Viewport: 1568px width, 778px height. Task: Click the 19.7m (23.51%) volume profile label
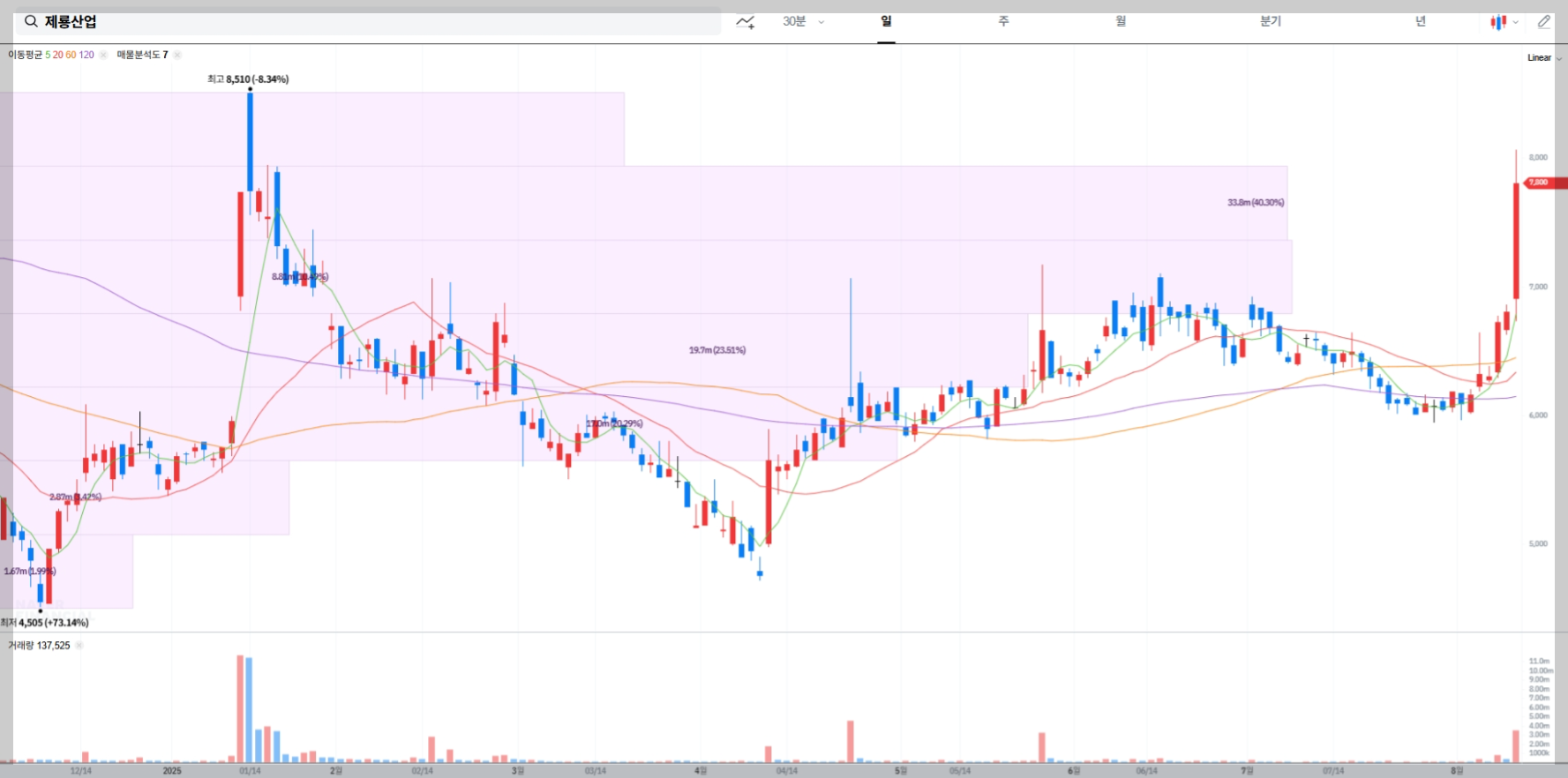tap(717, 350)
